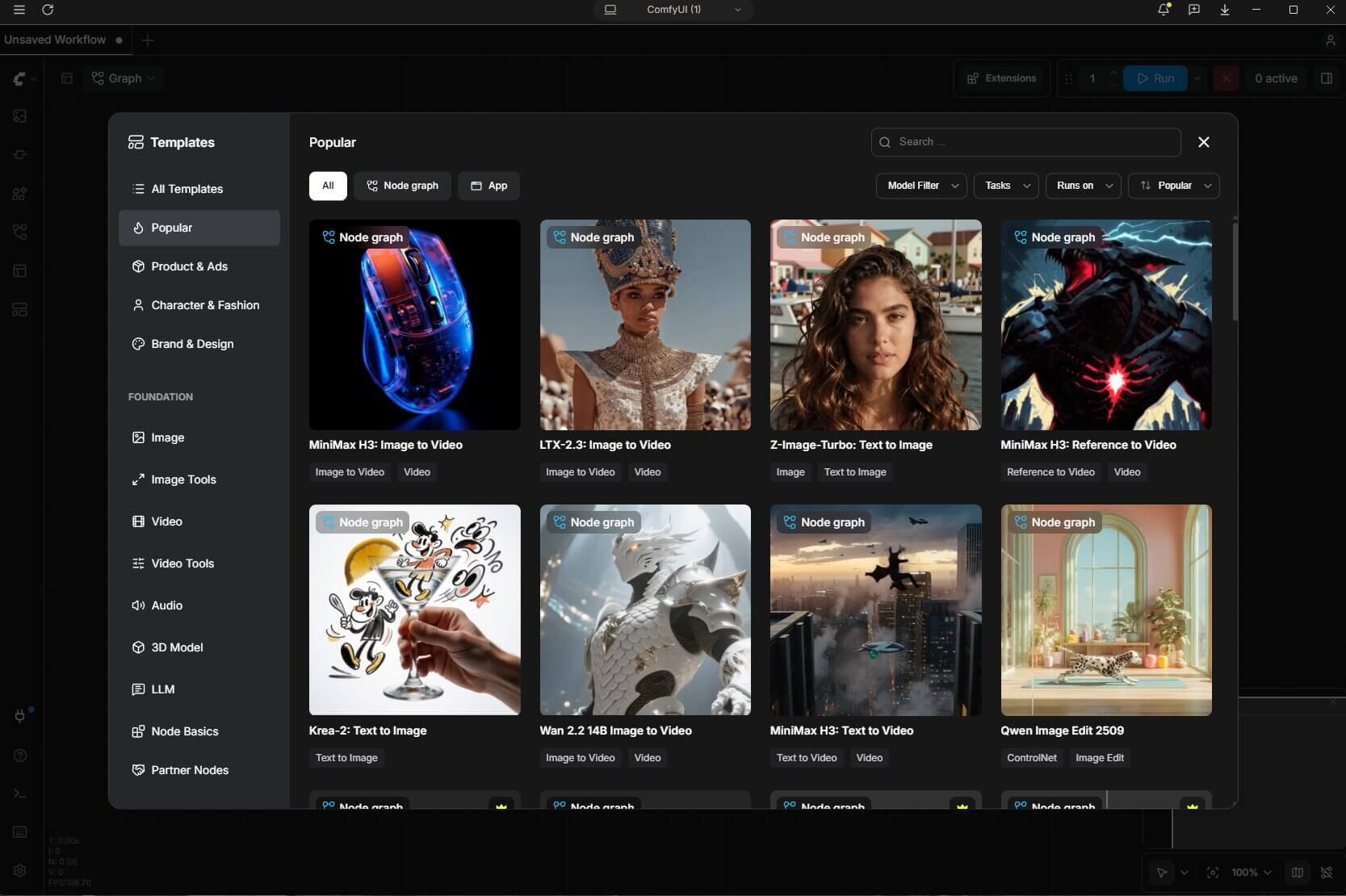Click the settings gear in left sidebar
Viewport: 1346px width, 896px height.
point(20,871)
